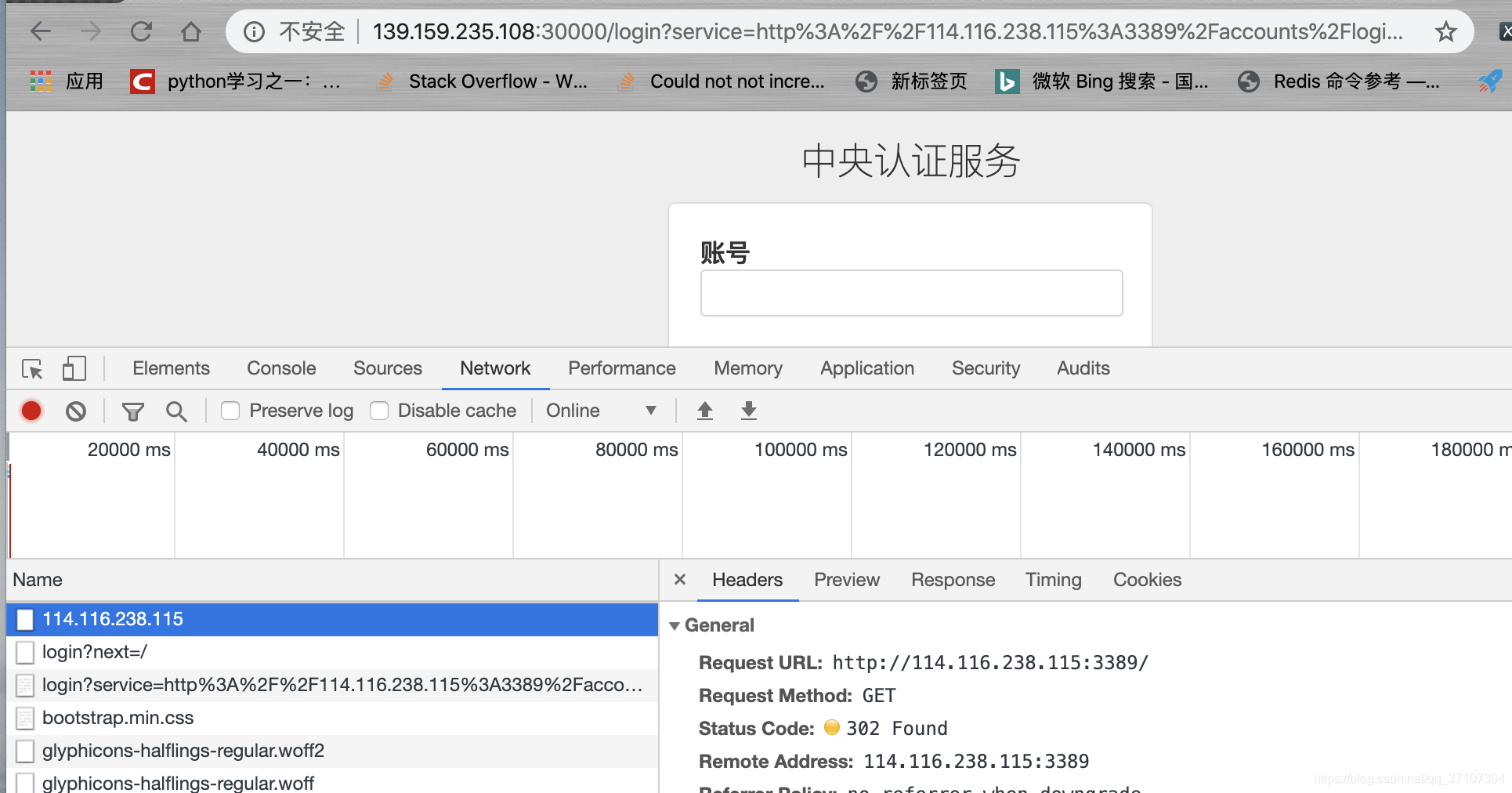Open the 新标签页 bookmark
This screenshot has width=1512, height=793.
tap(910, 81)
